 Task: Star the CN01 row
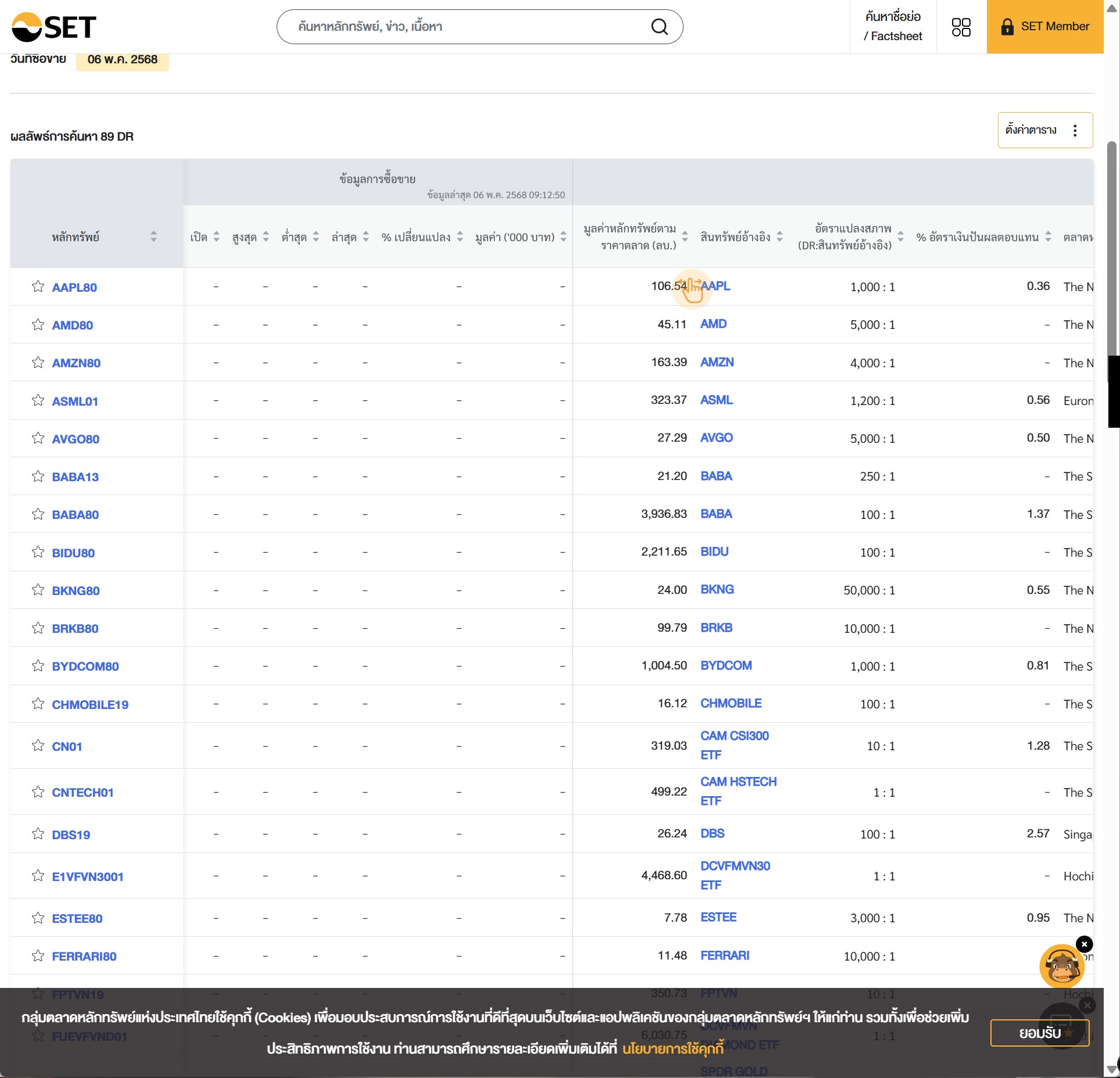(38, 745)
